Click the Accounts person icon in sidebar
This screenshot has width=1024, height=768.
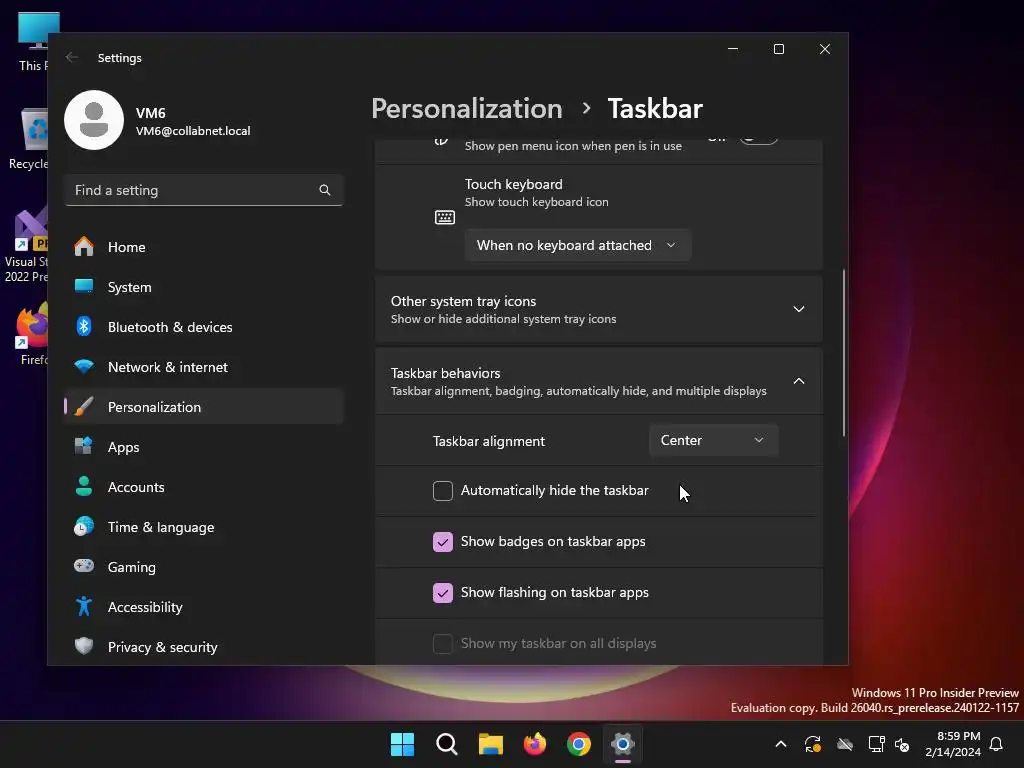pos(84,487)
